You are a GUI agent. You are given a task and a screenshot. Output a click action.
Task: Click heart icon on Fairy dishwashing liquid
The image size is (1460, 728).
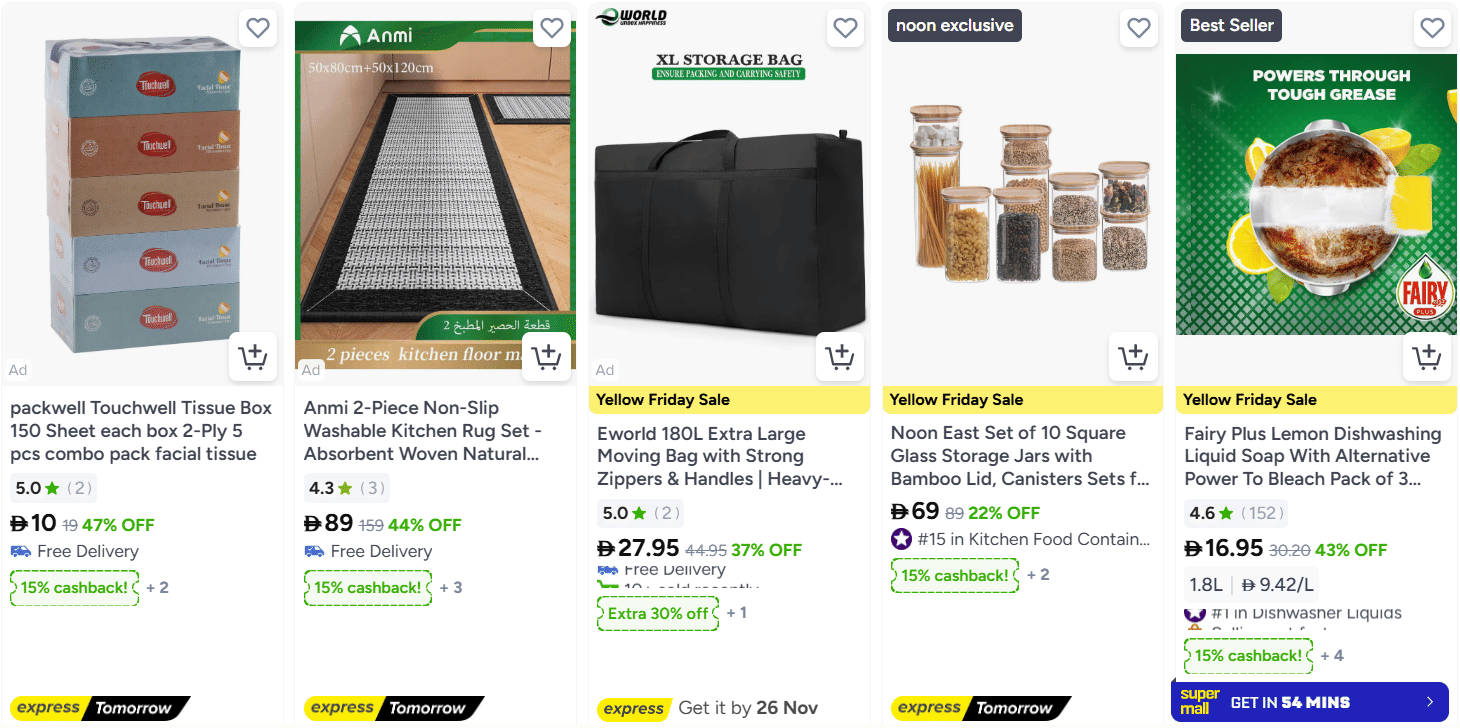(1432, 28)
